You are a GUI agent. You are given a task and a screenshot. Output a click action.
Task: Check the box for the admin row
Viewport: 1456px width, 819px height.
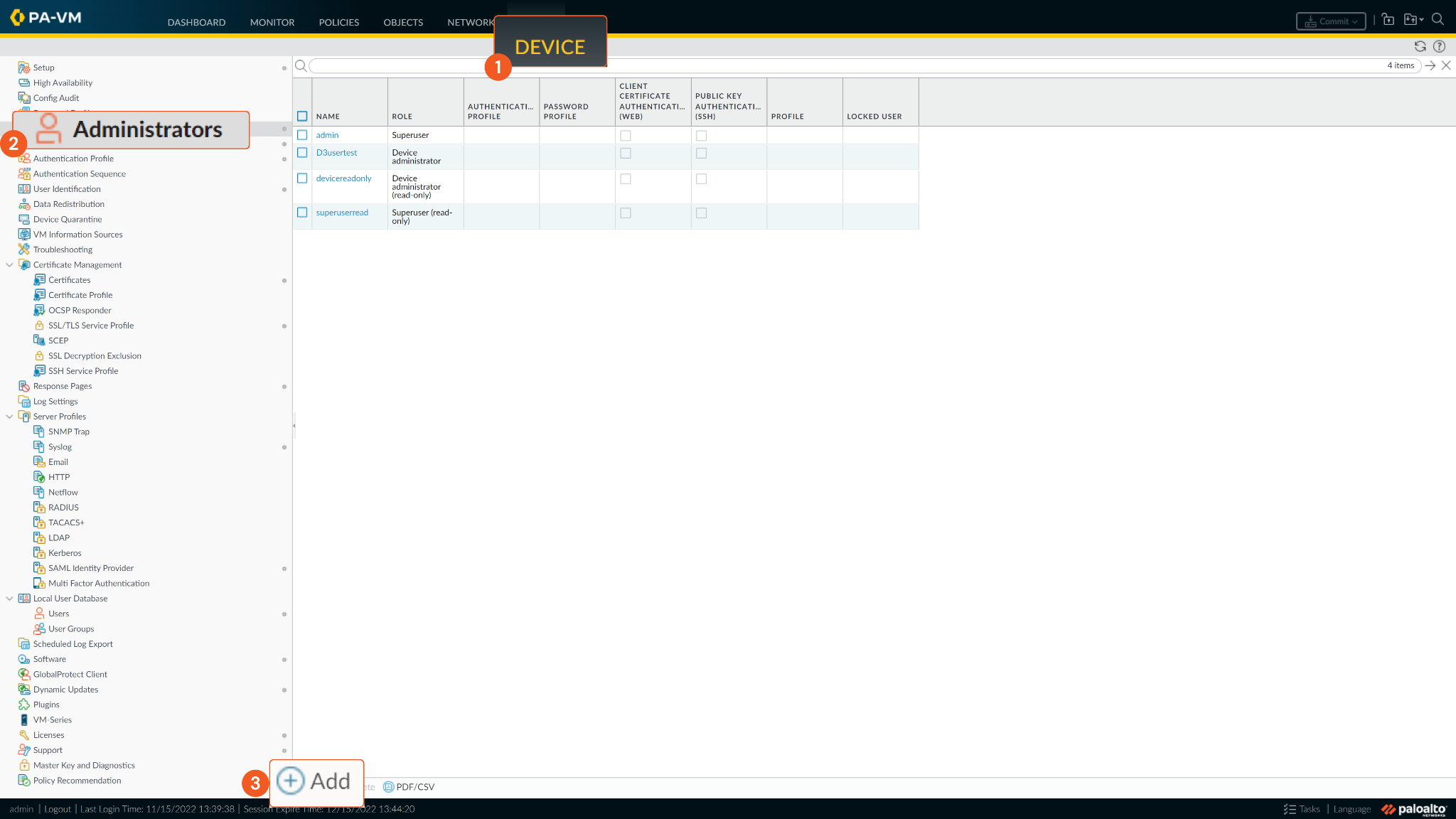point(302,135)
